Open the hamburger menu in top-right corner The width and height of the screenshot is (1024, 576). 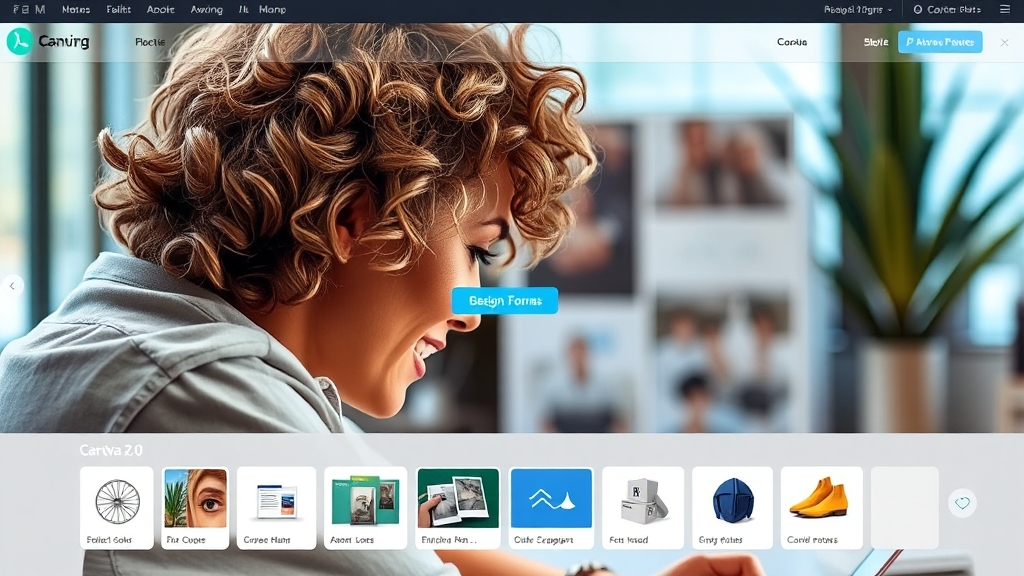click(x=1005, y=9)
